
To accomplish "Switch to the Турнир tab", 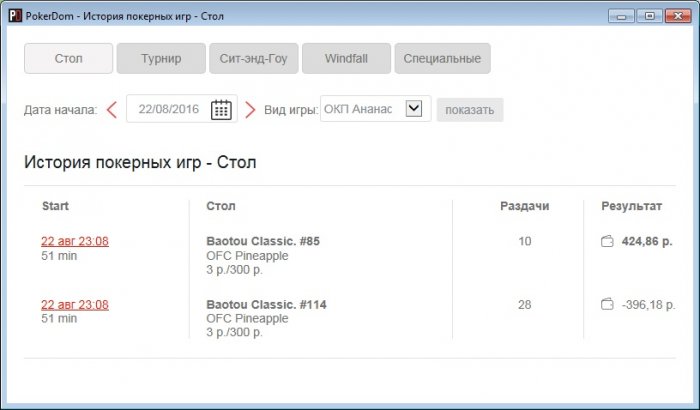I will click(x=161, y=59).
